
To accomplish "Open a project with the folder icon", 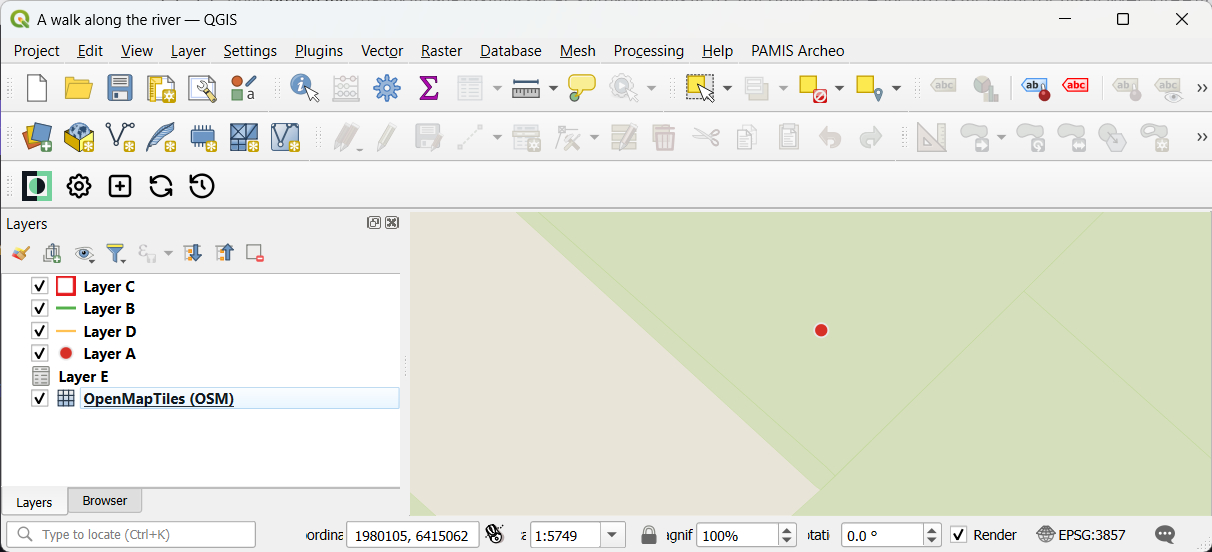I will tap(79, 88).
